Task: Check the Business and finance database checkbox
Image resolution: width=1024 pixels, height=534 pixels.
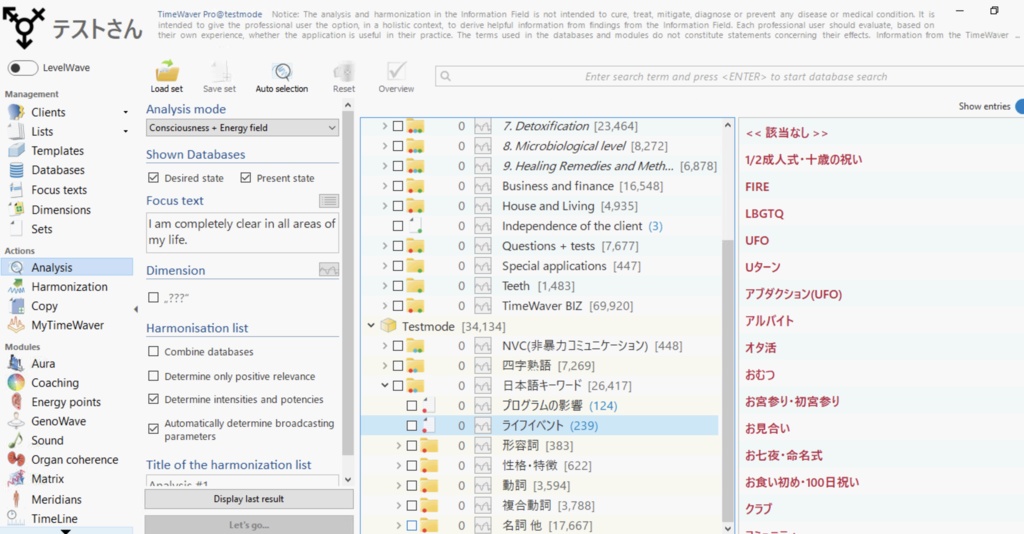Action: click(398, 186)
